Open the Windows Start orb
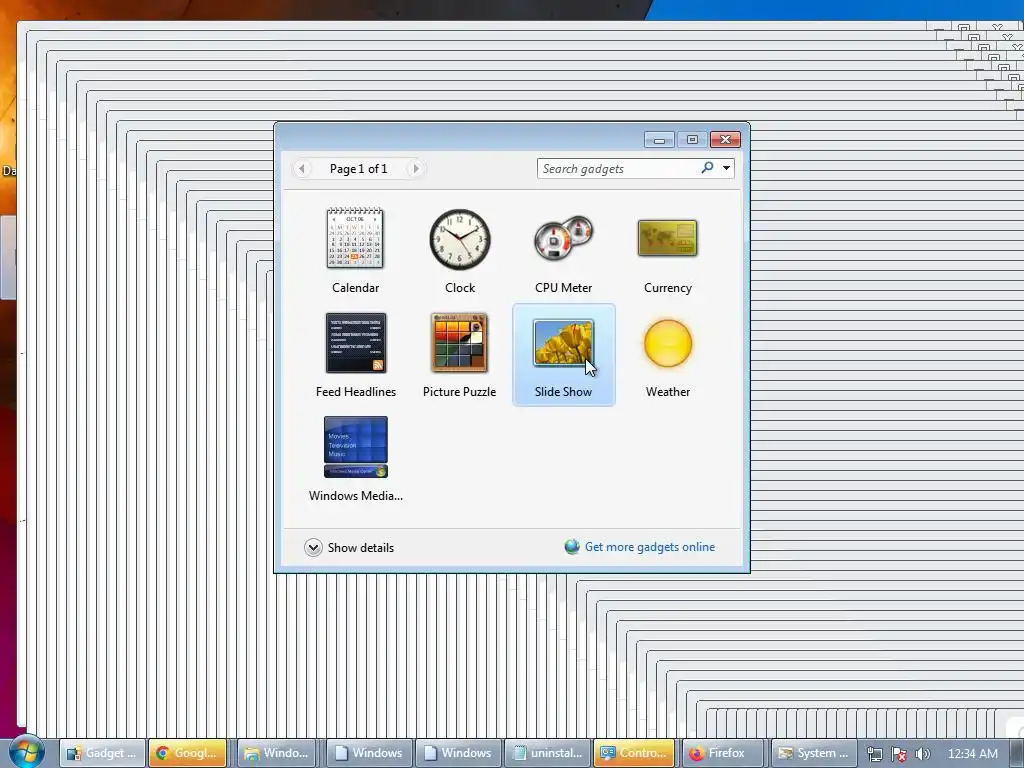 (x=26, y=752)
